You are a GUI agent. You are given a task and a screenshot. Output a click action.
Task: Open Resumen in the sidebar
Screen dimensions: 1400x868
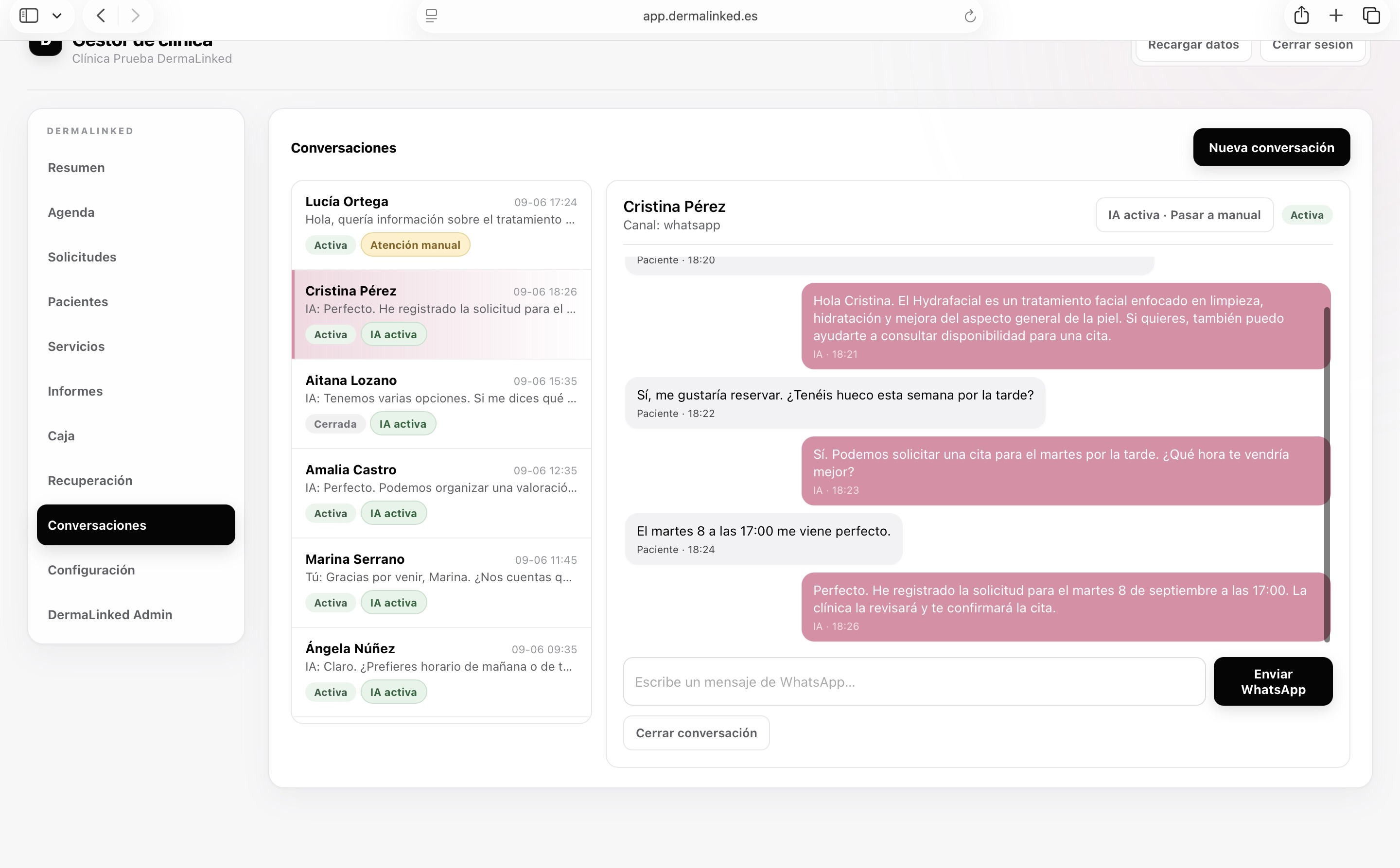pyautogui.click(x=136, y=168)
